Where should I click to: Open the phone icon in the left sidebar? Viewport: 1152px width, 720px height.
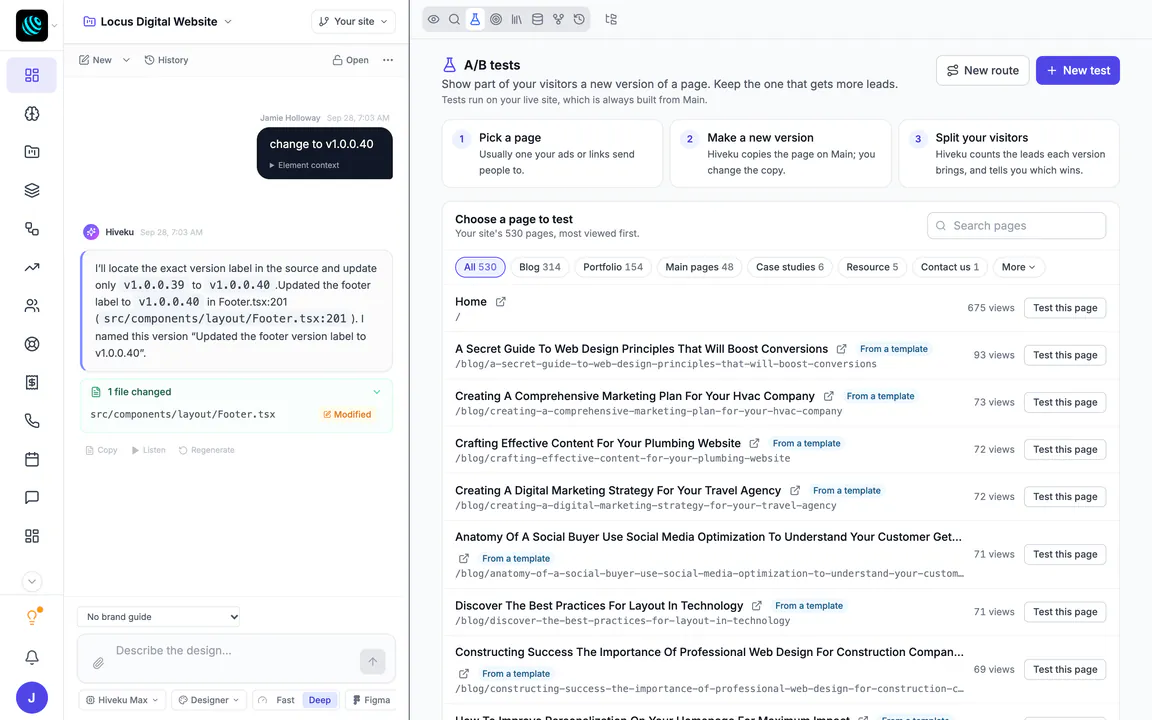32,421
